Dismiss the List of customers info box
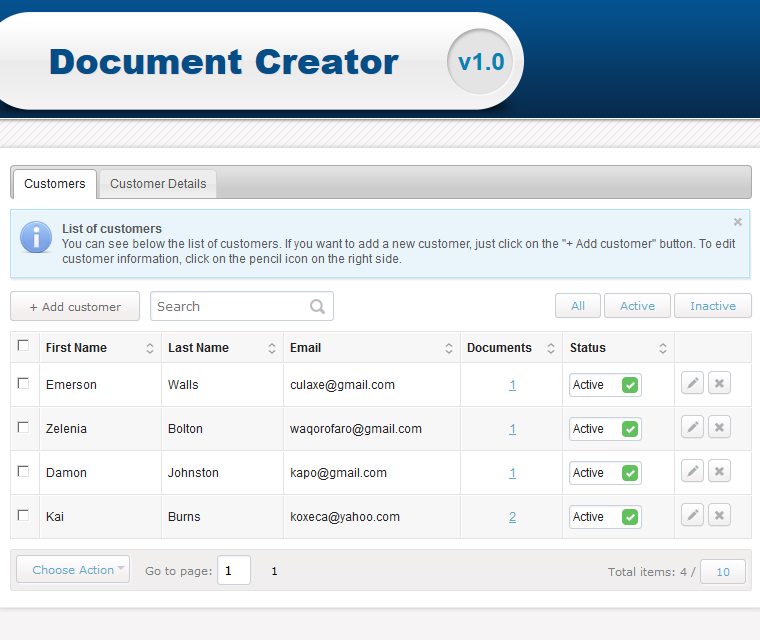The image size is (760, 640). (x=738, y=222)
